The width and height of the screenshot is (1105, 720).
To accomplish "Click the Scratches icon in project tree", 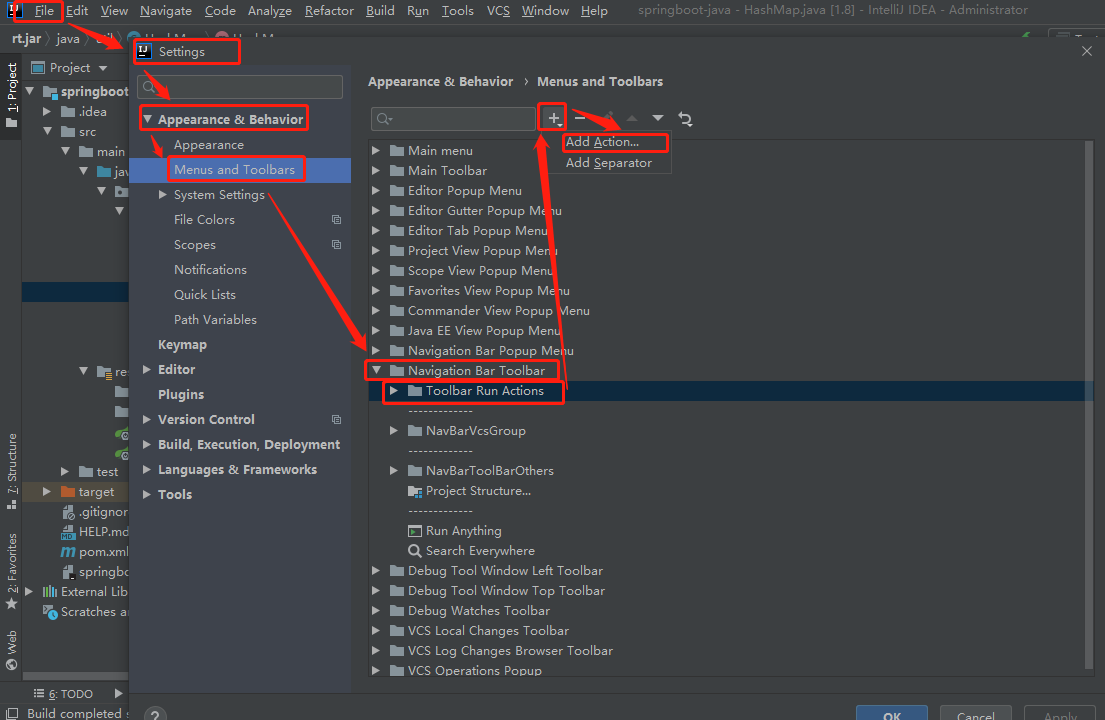I will click(50, 612).
